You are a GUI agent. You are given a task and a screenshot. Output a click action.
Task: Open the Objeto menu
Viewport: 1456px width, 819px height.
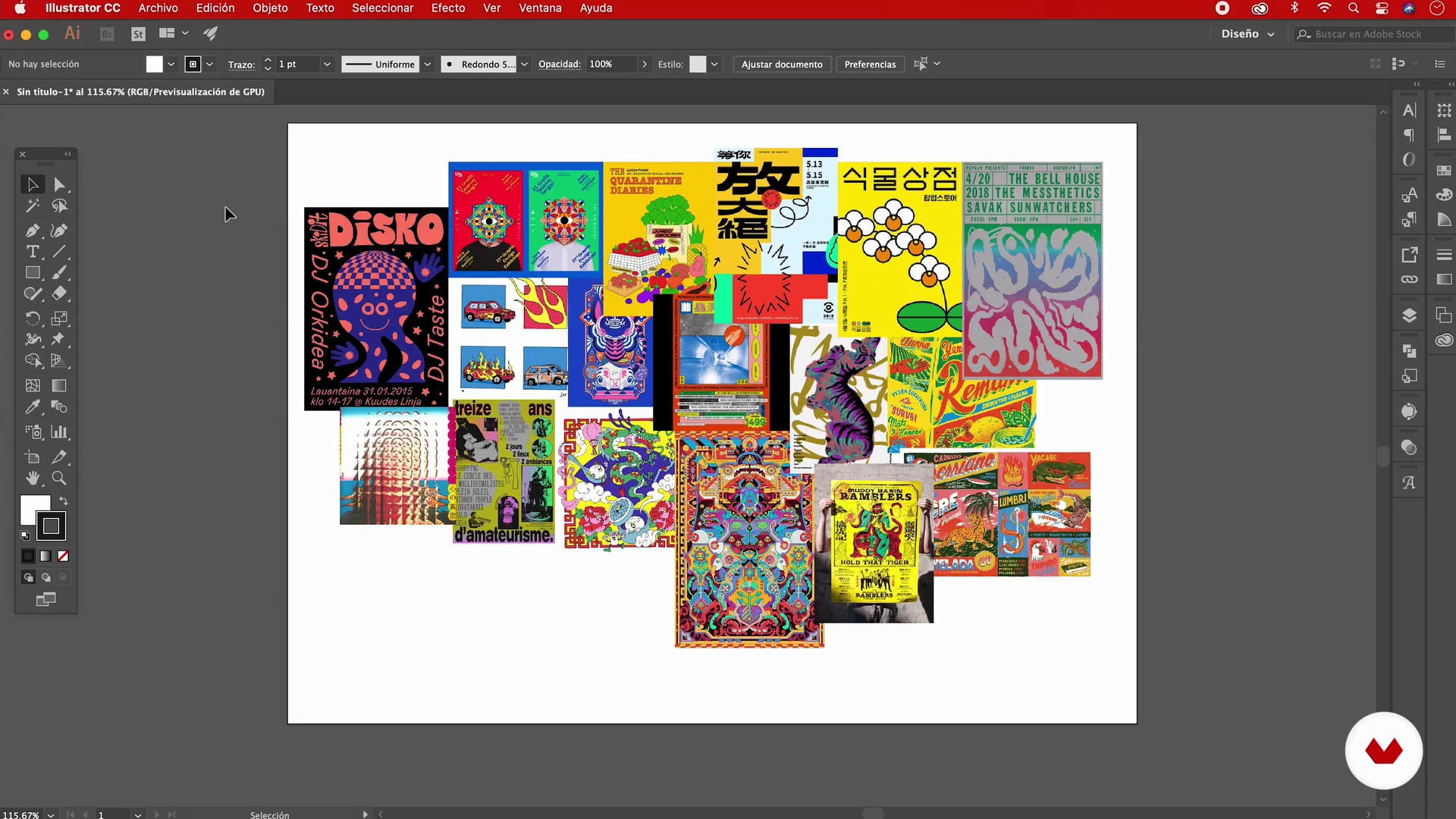pyautogui.click(x=270, y=8)
